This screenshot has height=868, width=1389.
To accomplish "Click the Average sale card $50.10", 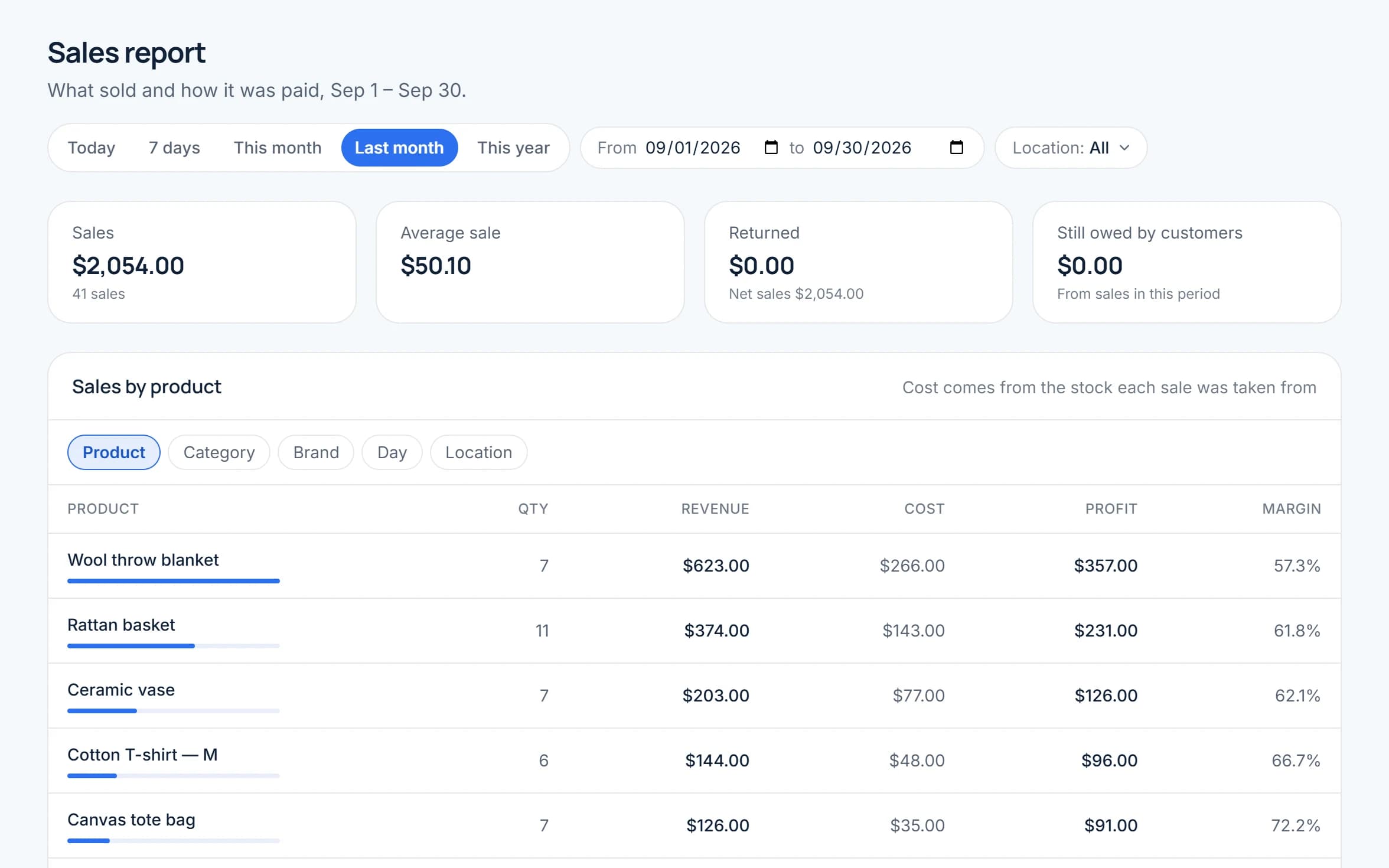I will click(530, 262).
